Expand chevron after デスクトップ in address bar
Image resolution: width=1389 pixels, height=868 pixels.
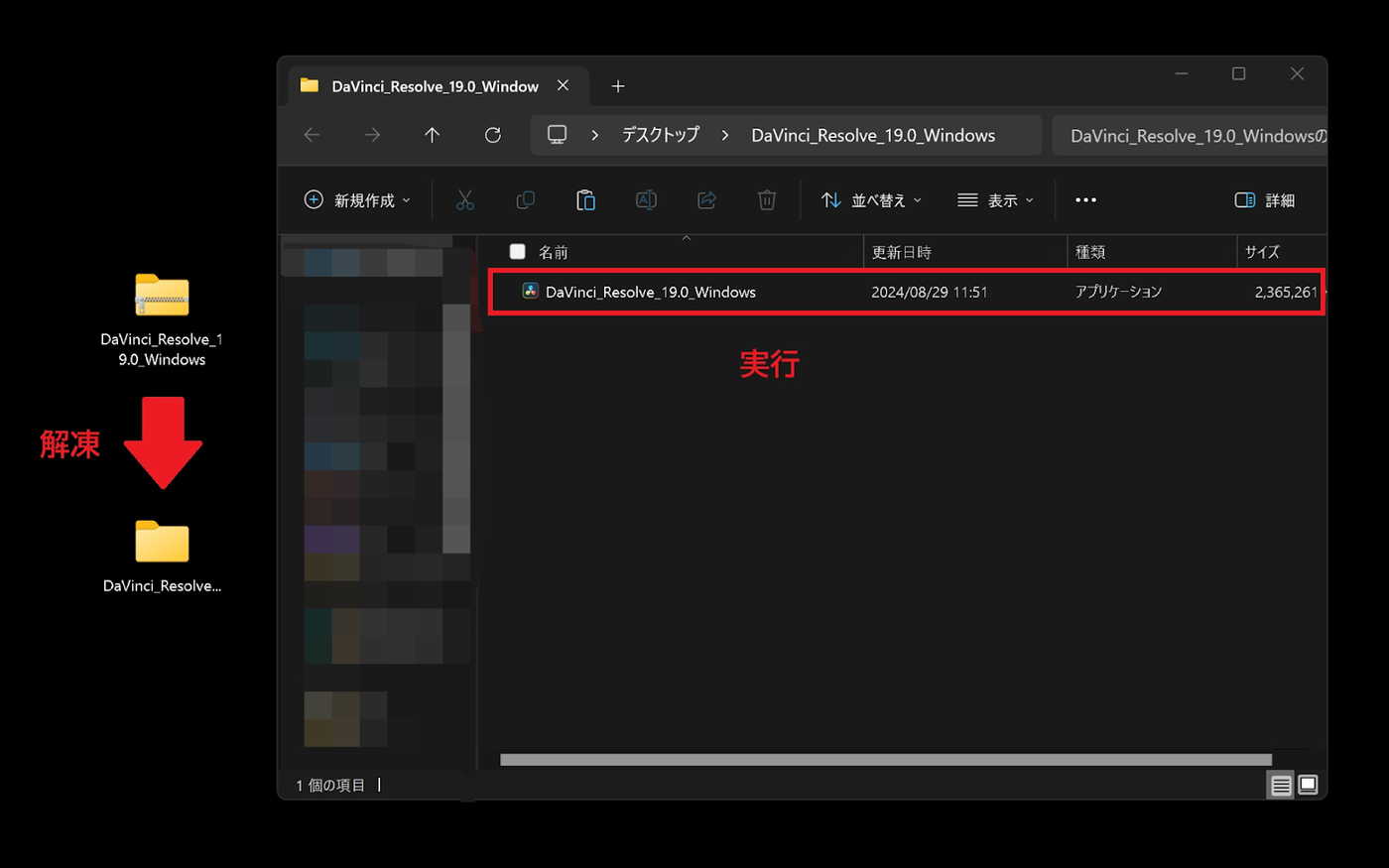725,135
